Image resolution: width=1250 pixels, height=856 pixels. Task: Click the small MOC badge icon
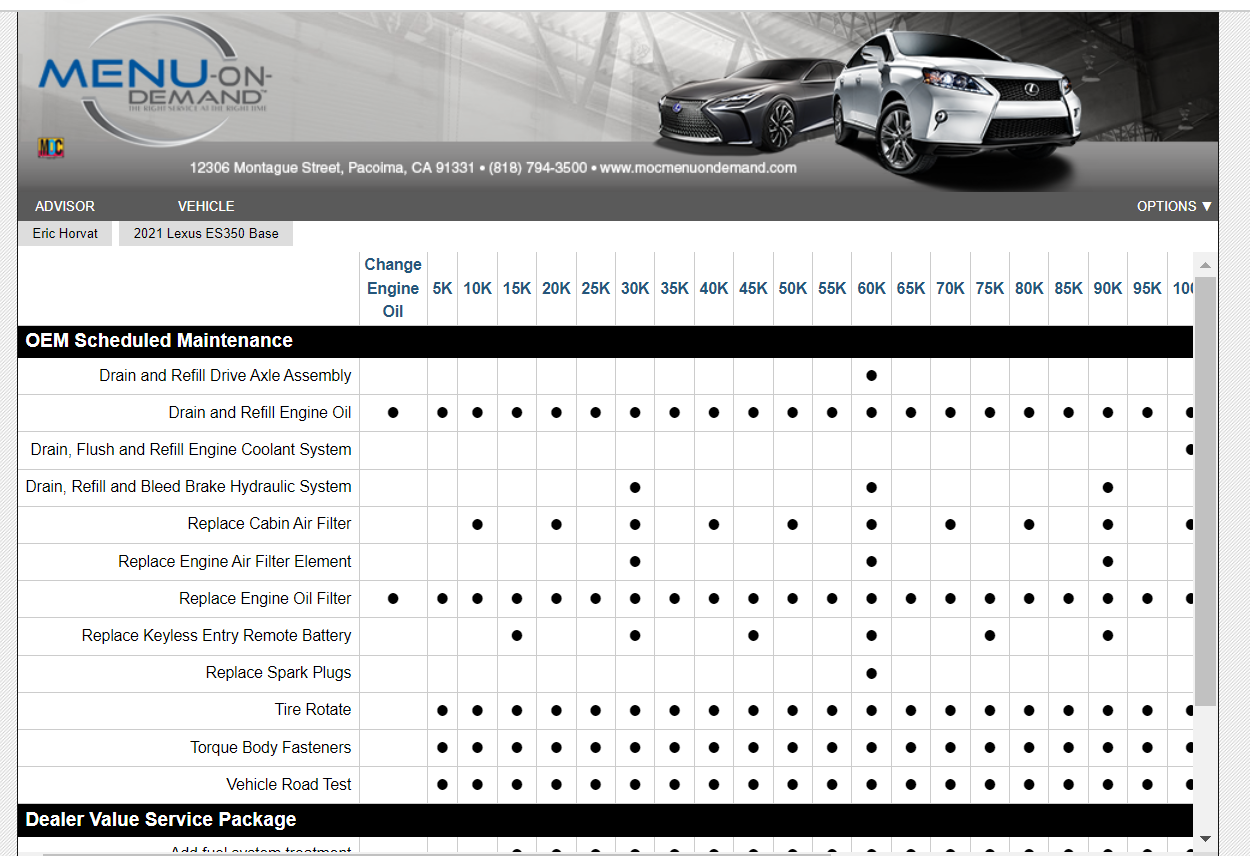pos(50,148)
